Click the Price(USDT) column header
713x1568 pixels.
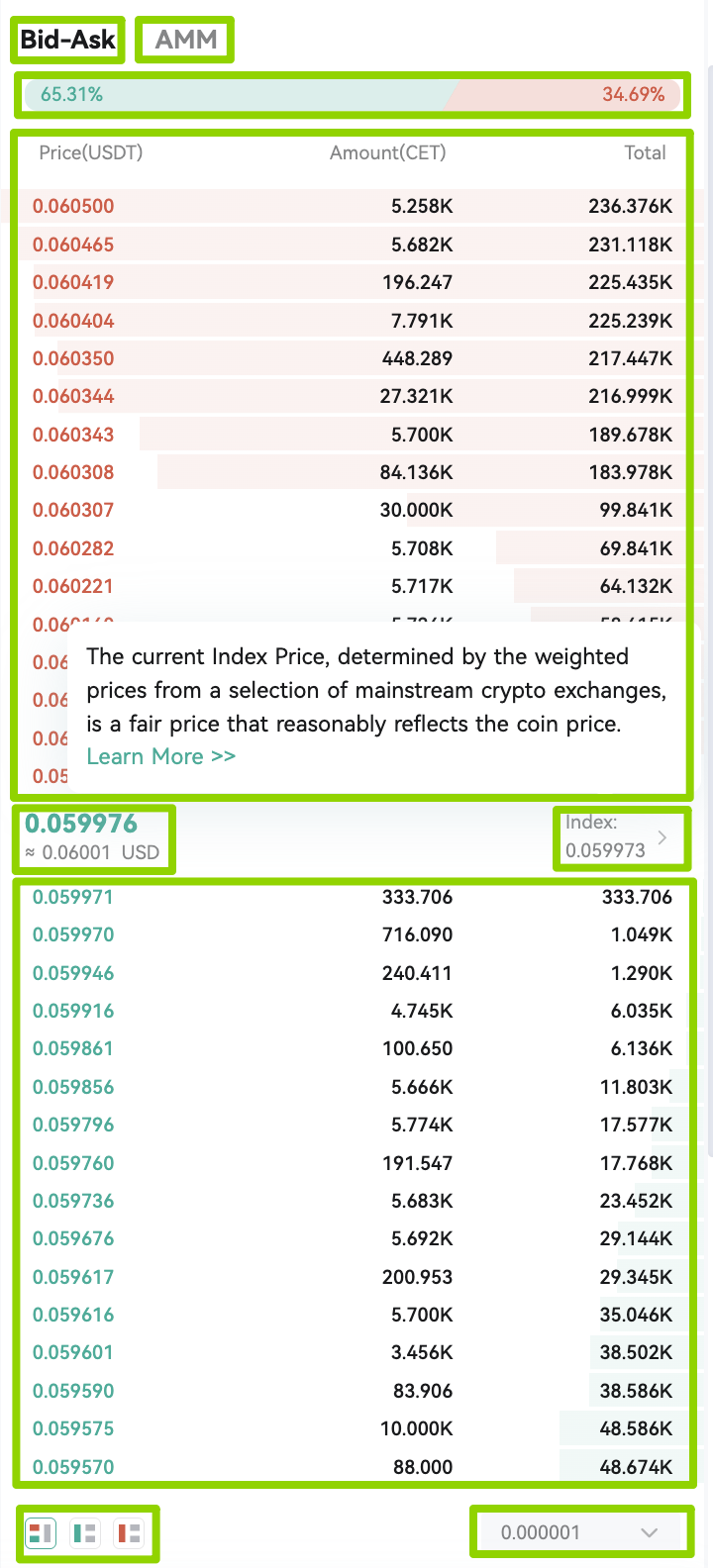click(x=91, y=152)
